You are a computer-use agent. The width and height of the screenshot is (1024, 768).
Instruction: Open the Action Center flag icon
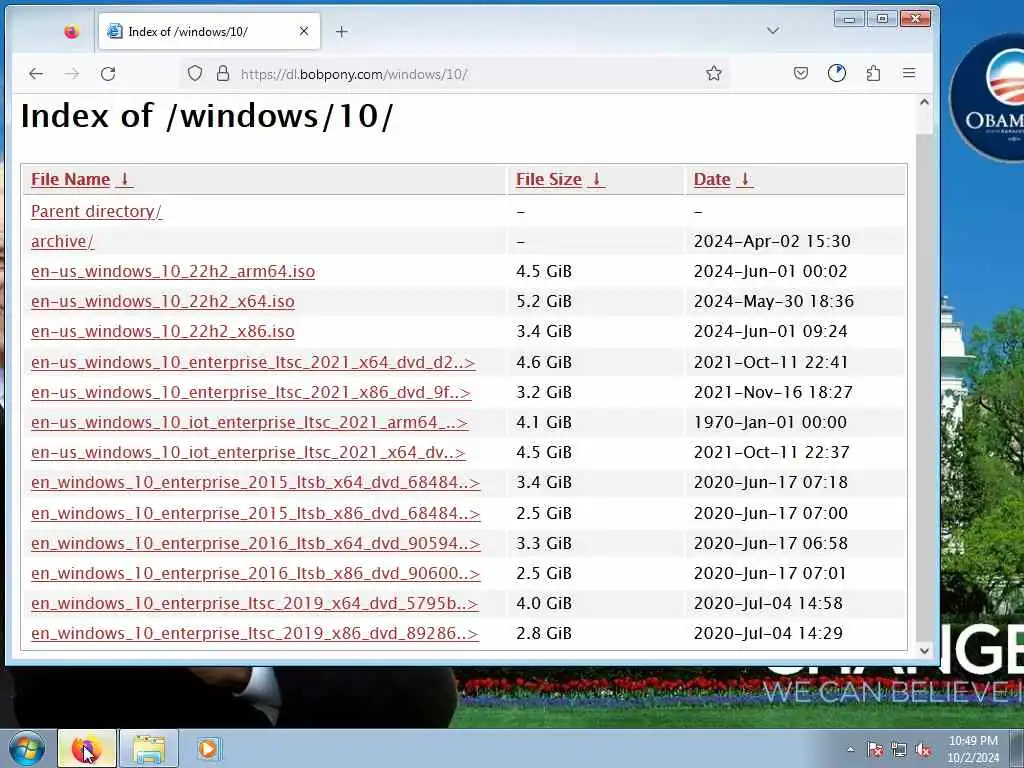coord(874,749)
